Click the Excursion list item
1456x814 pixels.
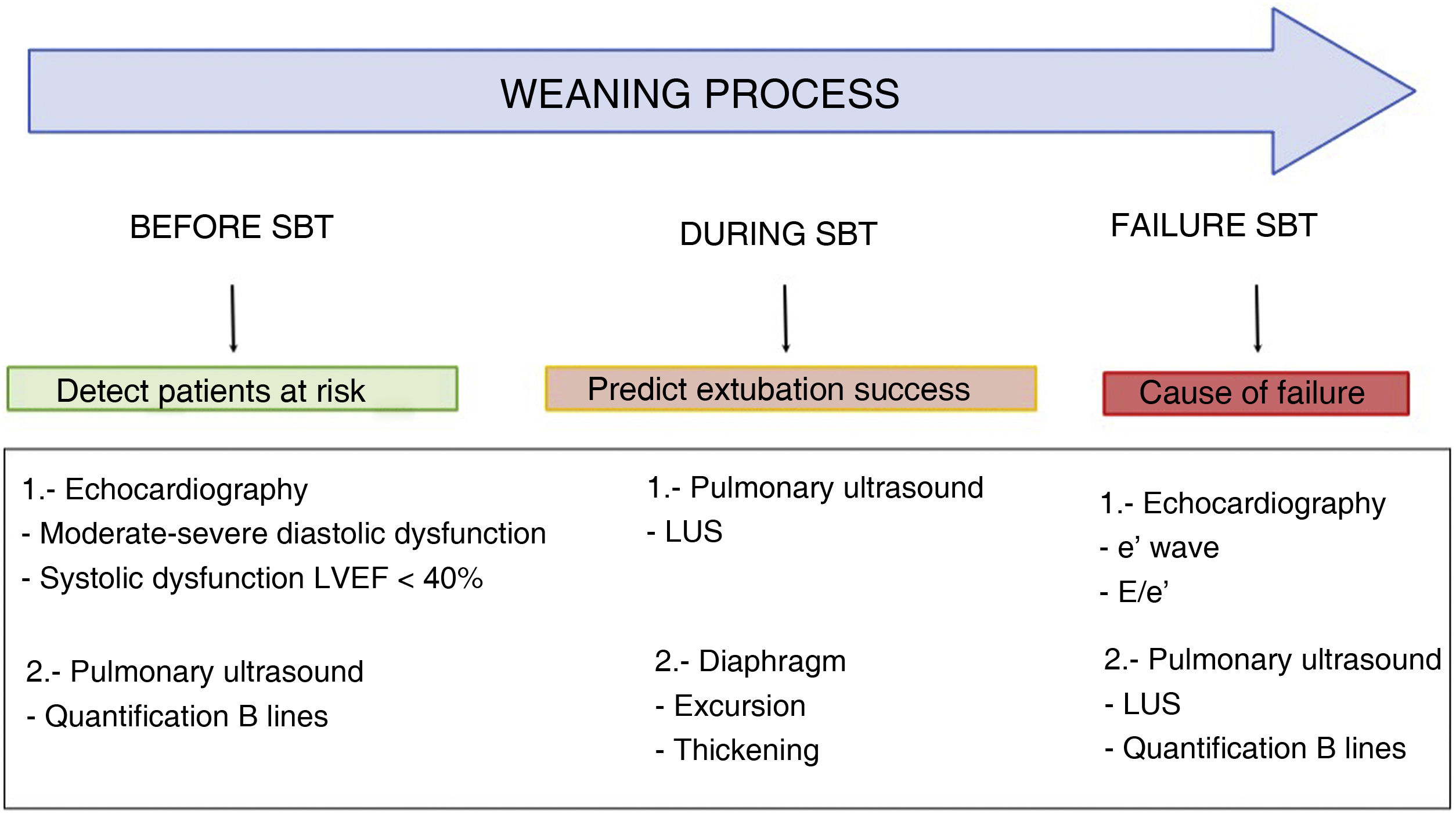click(x=731, y=705)
